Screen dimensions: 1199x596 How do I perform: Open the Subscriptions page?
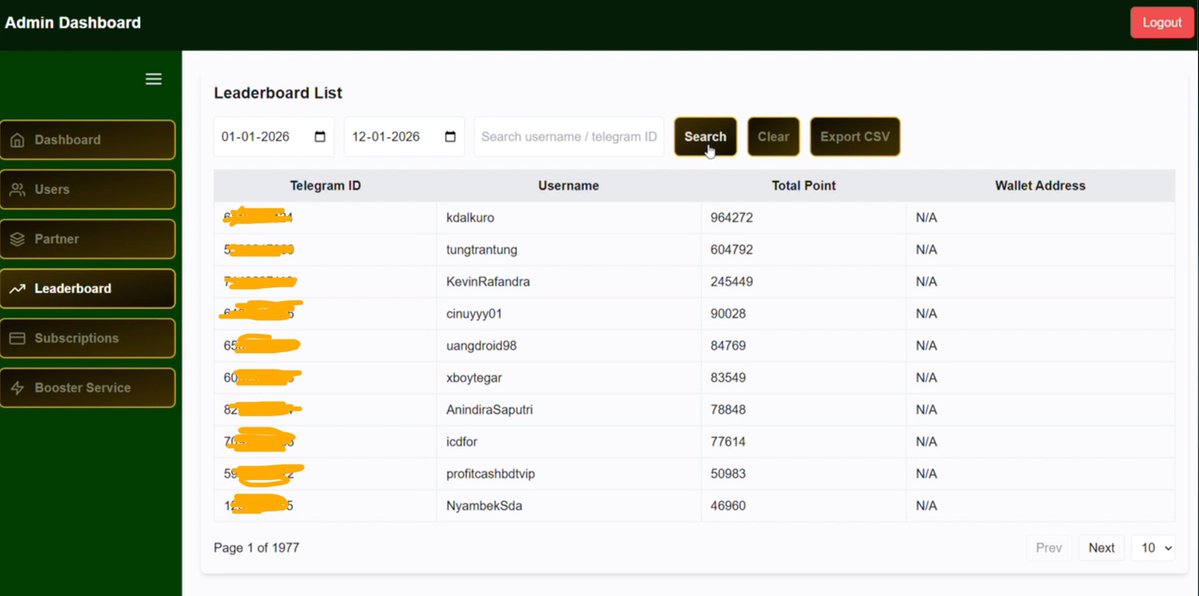(x=87, y=338)
